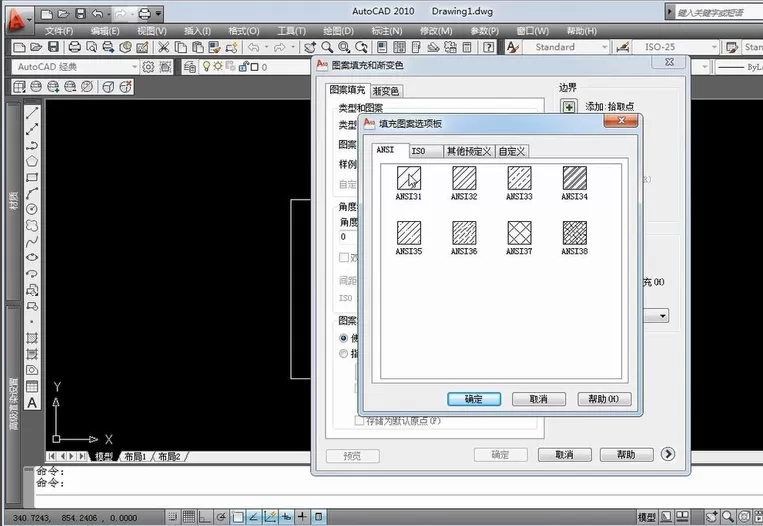The width and height of the screenshot is (763, 526).
Task: Click the 添加:拾取点 boundary button
Action: [x=569, y=107]
